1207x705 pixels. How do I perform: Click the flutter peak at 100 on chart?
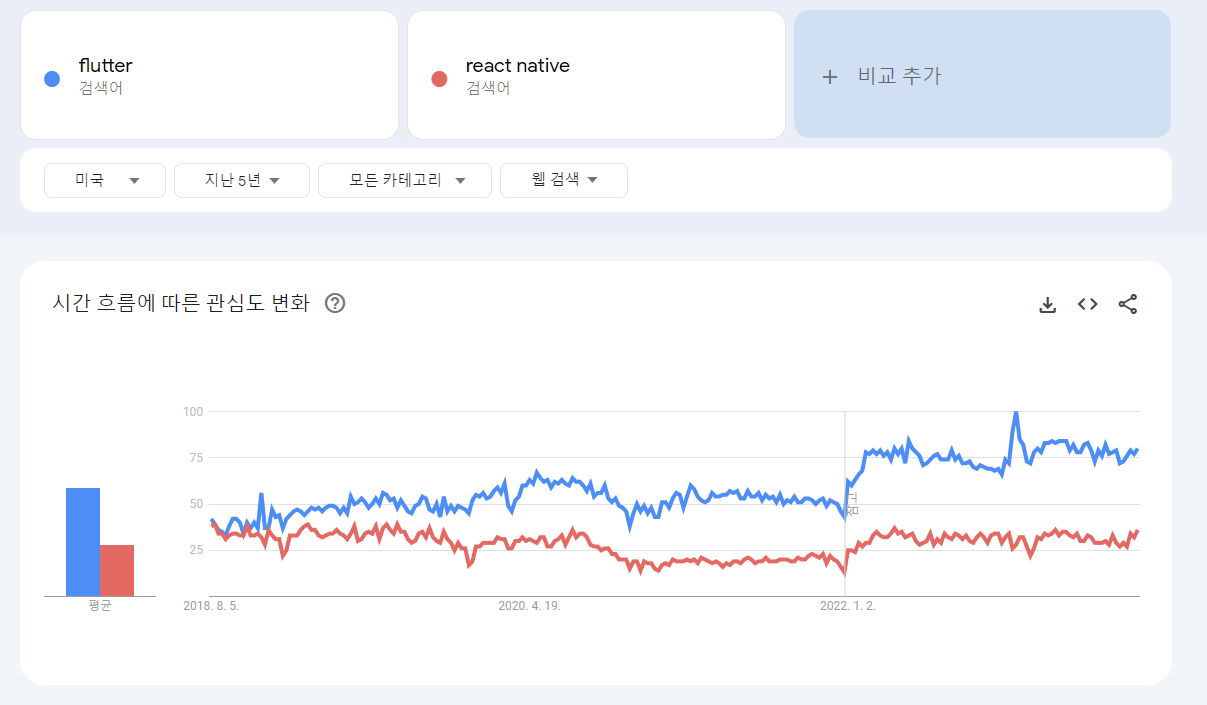[1015, 412]
